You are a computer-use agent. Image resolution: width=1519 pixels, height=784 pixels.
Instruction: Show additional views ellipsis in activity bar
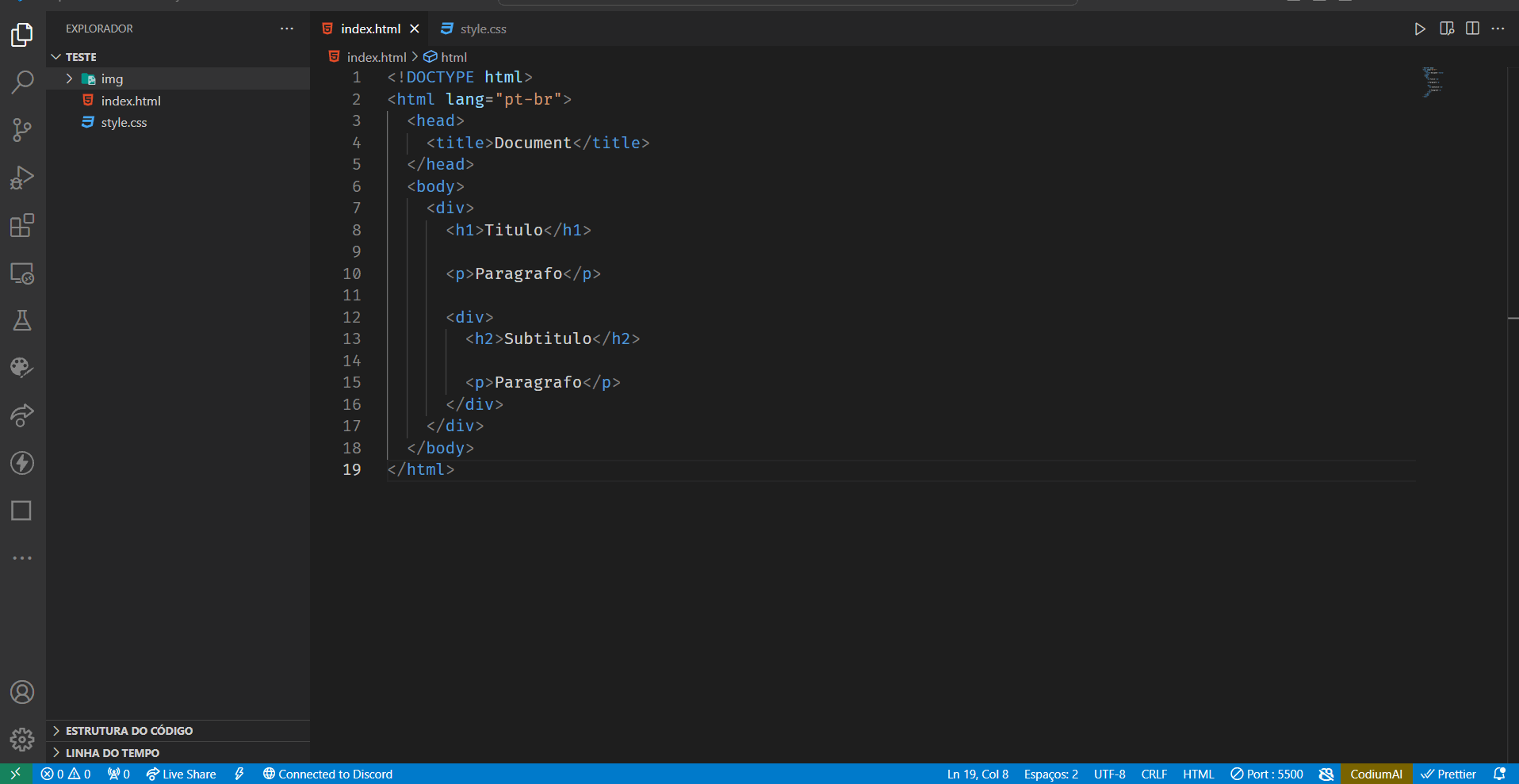point(22,558)
